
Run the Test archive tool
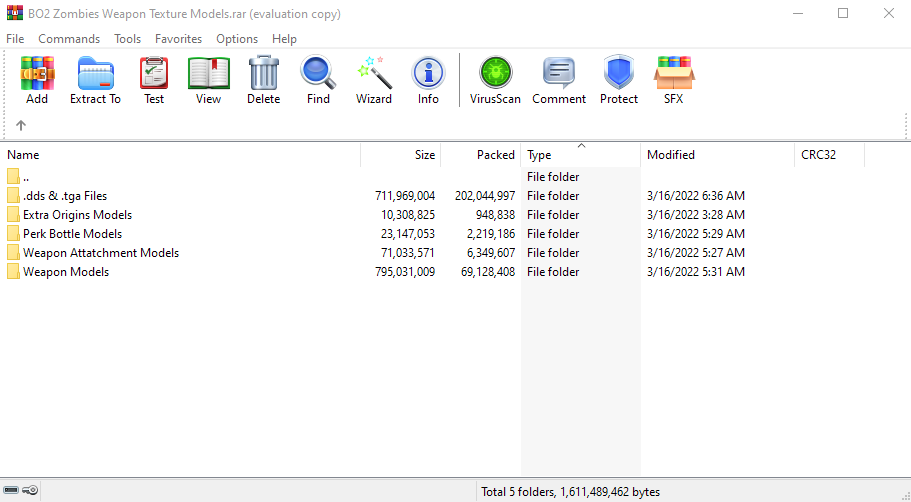click(154, 73)
